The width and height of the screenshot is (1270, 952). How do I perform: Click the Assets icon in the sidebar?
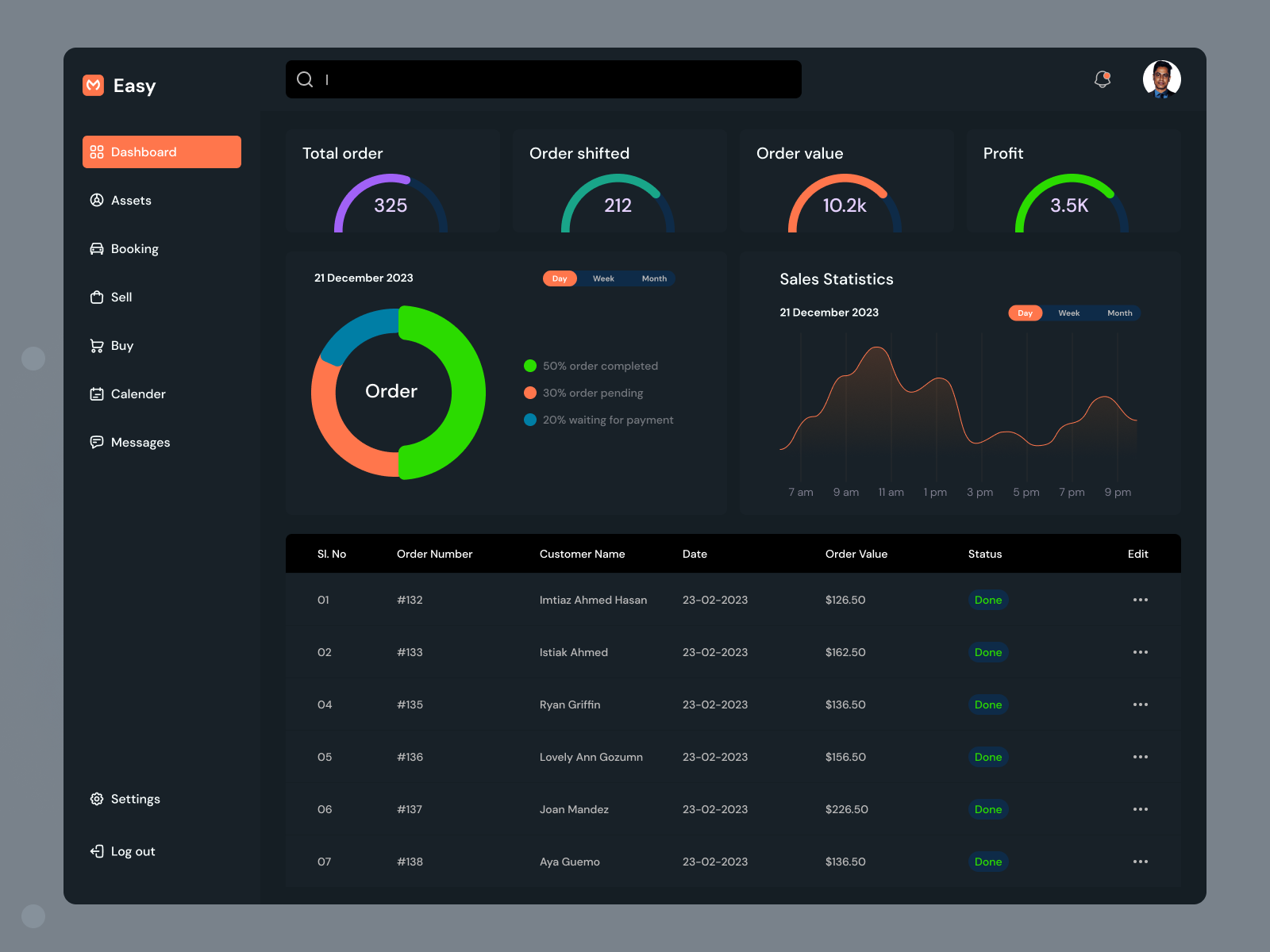[x=97, y=200]
